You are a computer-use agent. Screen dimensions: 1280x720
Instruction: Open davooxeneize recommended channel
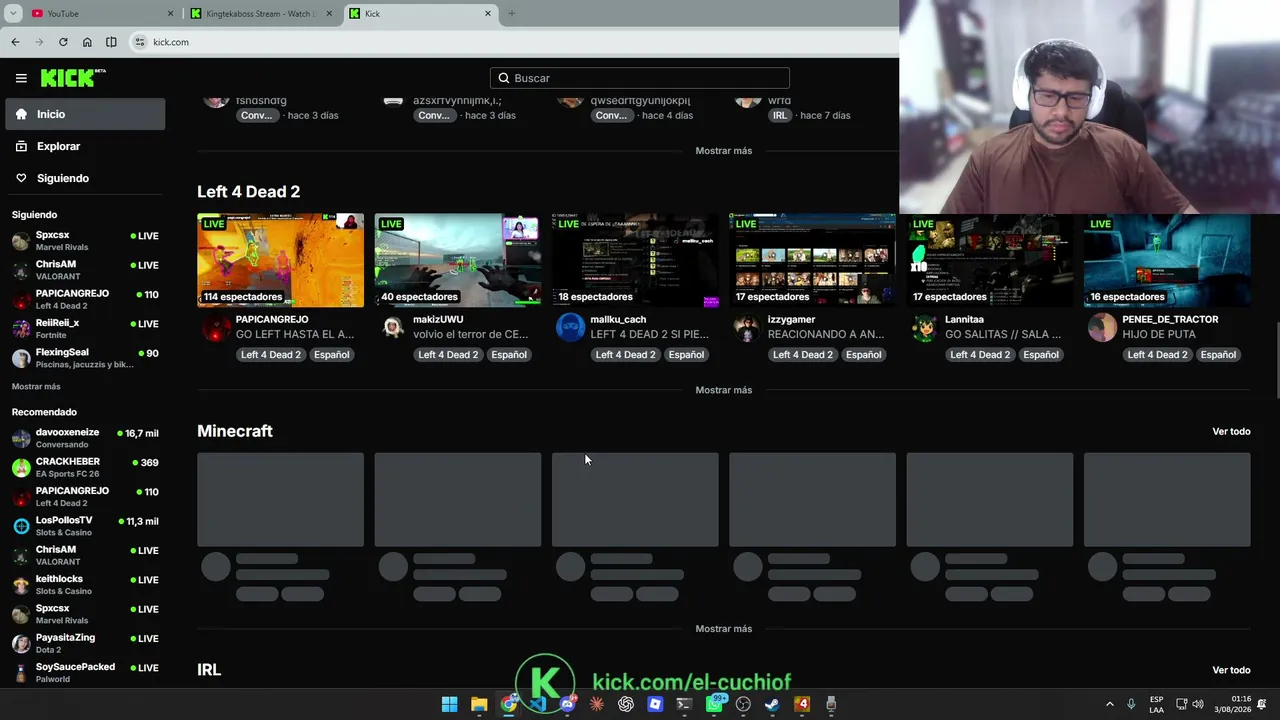(85, 438)
